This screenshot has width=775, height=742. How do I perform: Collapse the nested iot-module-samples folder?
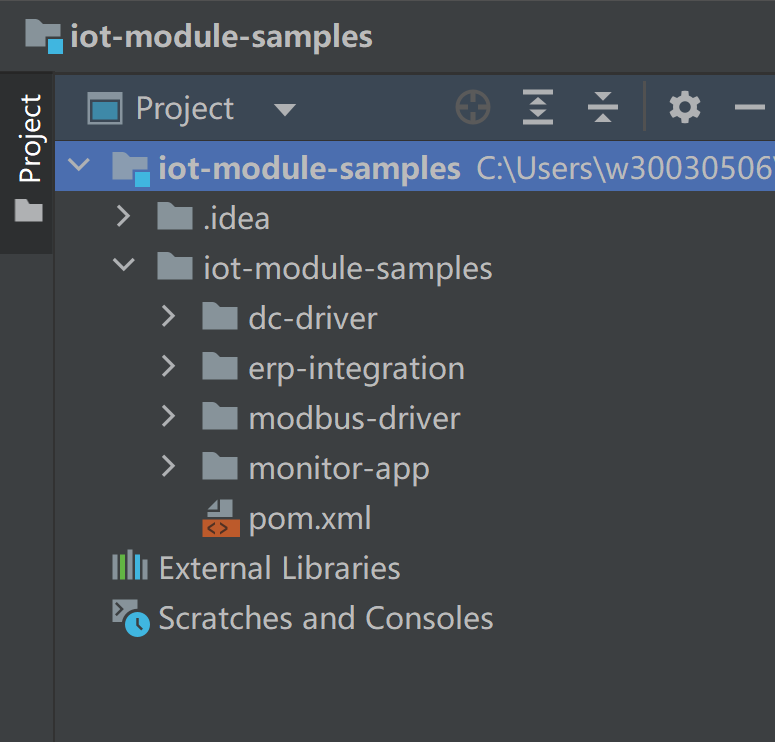(x=124, y=267)
